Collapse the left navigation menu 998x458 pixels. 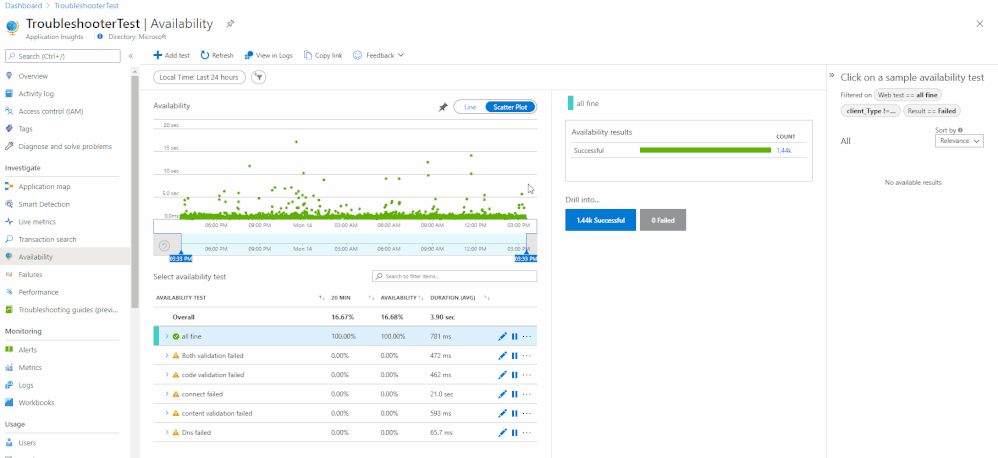pos(130,56)
